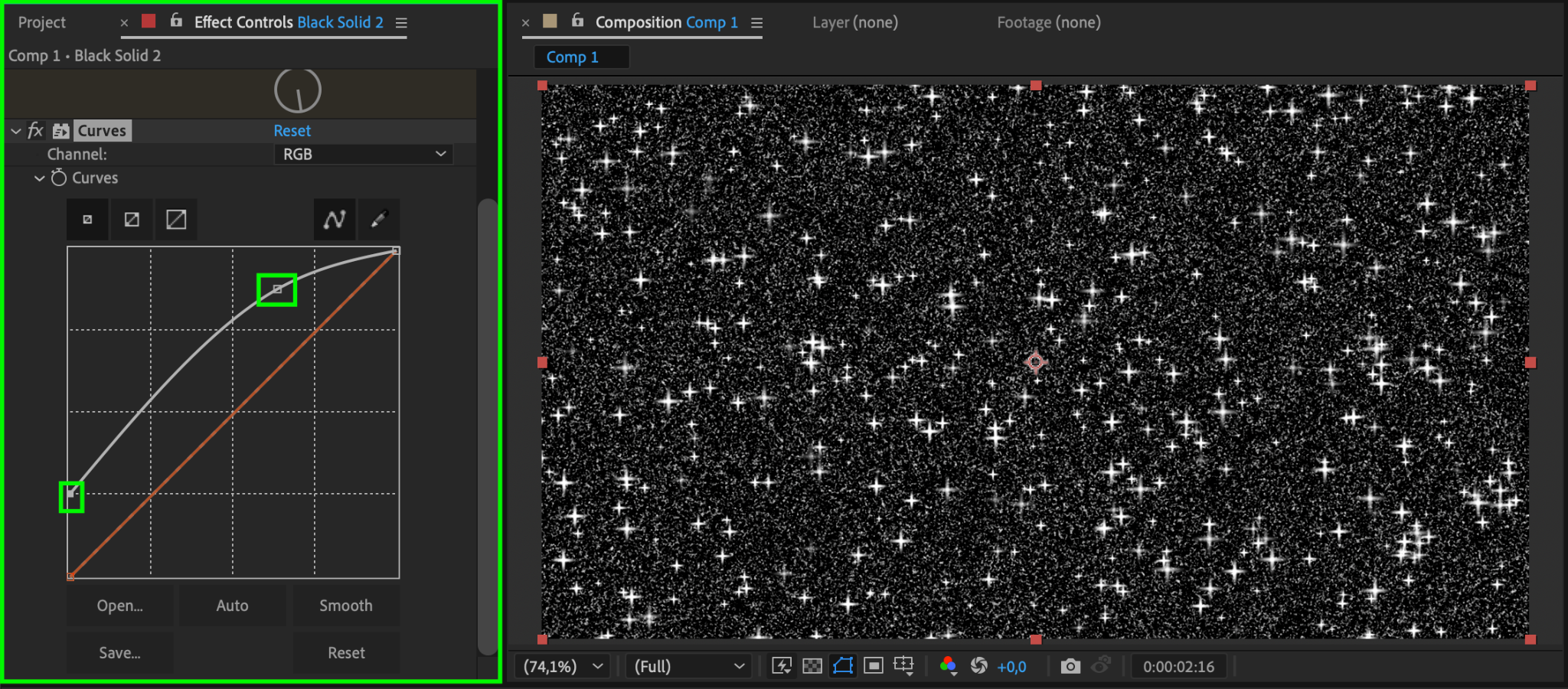Viewport: 1568px width, 689px height.
Task: Toggle the Curves effect fx switch
Action: click(35, 131)
